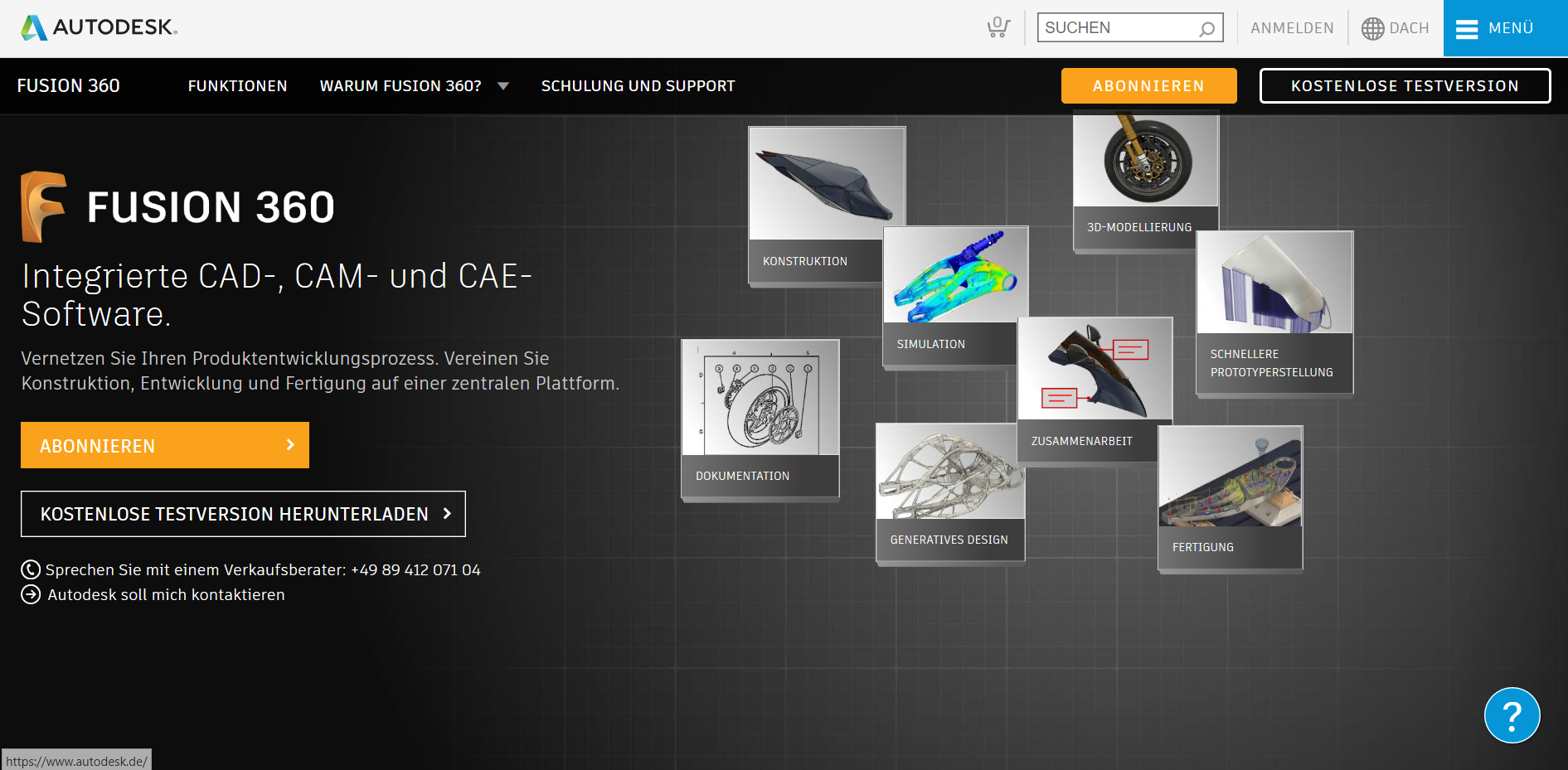
Task: Click the search magnifier icon
Action: (1206, 29)
